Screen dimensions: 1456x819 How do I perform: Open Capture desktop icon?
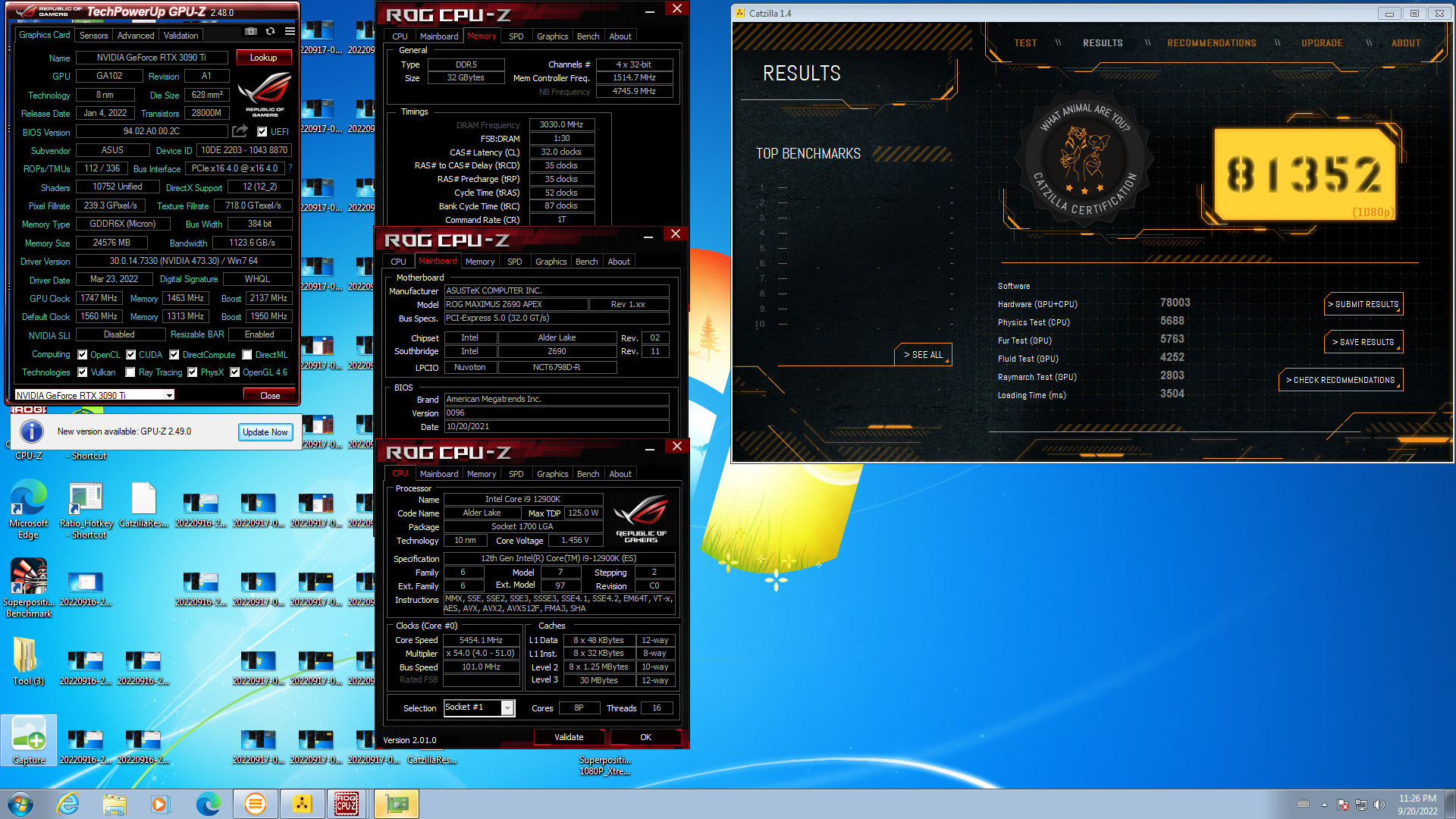[x=29, y=740]
